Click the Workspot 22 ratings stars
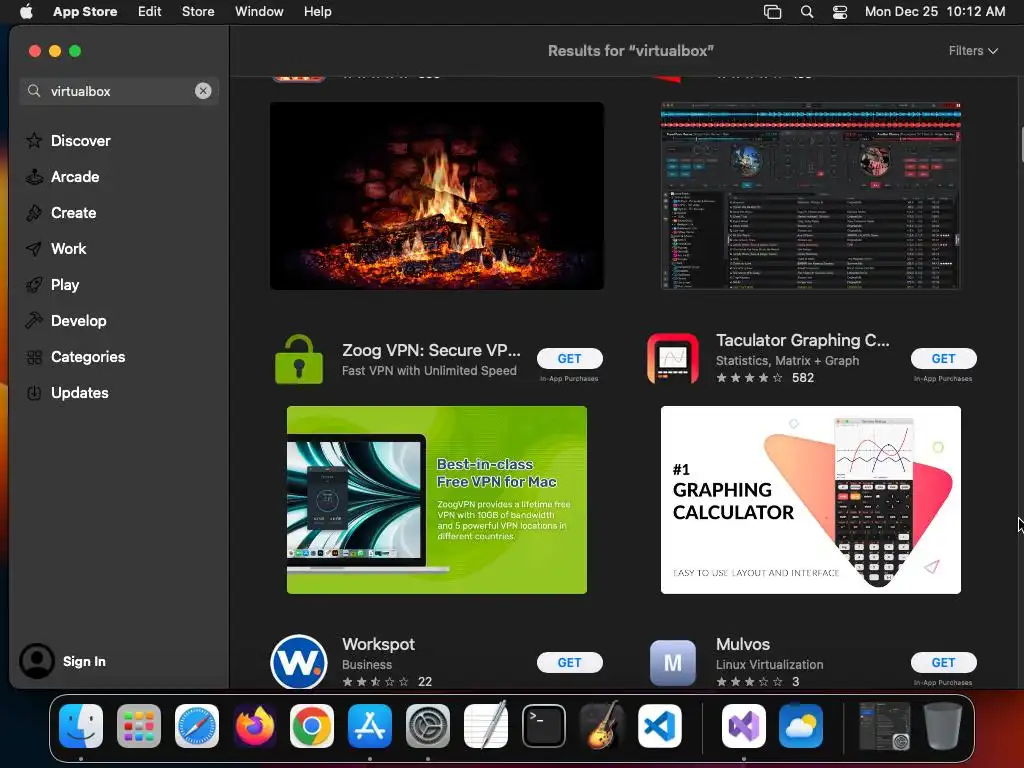The width and height of the screenshot is (1024, 768). click(x=376, y=681)
